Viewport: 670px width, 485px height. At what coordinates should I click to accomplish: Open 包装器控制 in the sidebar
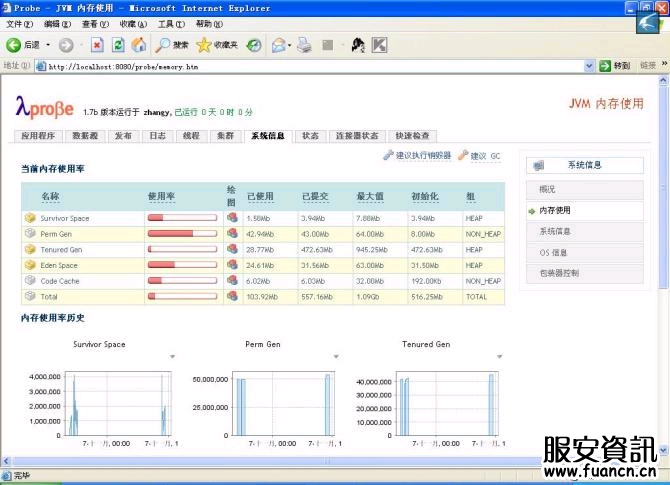(585, 273)
